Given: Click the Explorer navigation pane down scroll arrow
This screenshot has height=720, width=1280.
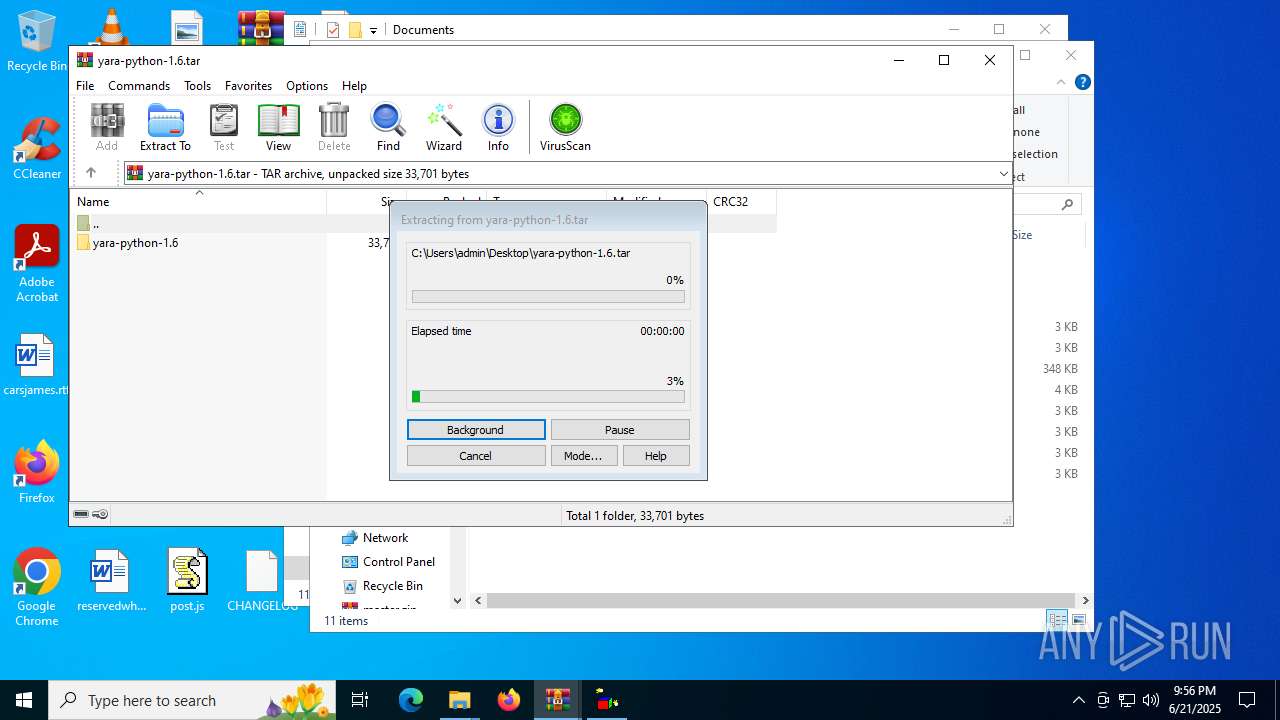Looking at the screenshot, I should coord(458,601).
